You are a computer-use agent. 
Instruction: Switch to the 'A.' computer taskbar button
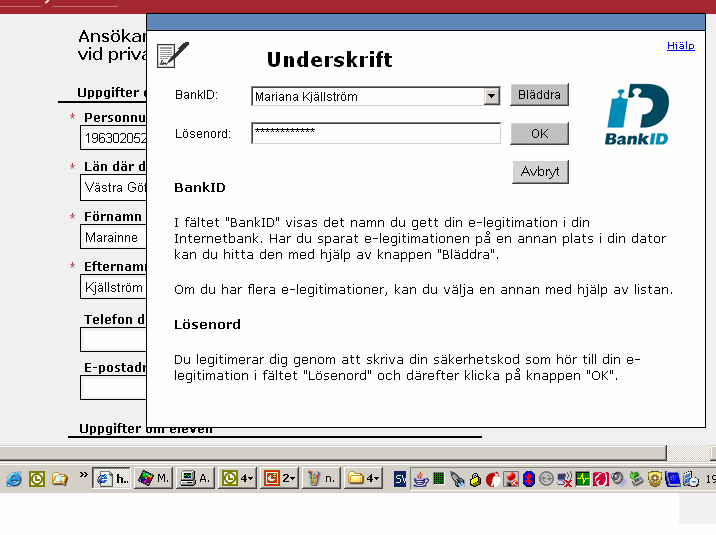(x=195, y=478)
